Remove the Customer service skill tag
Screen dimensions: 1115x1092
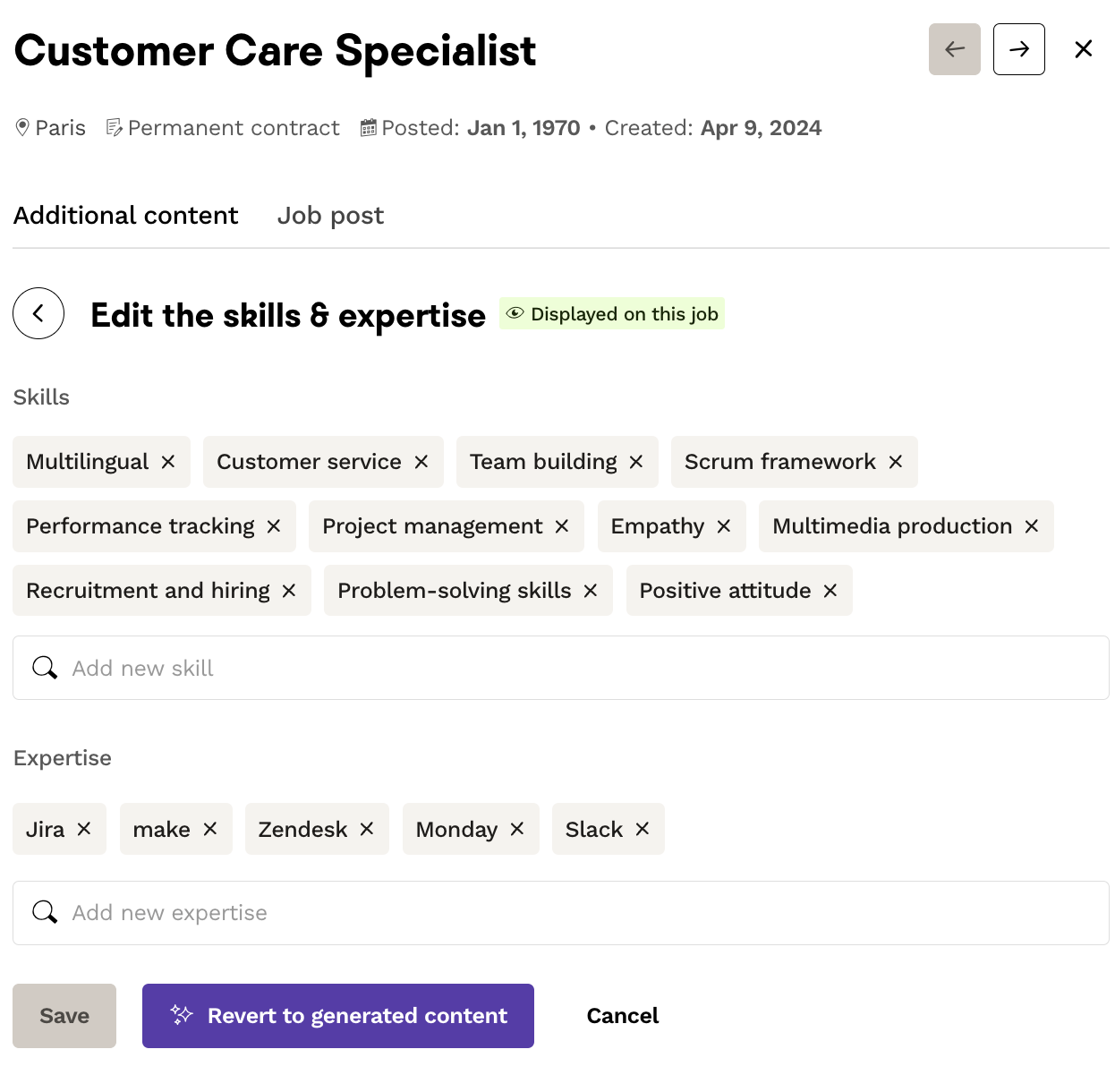click(421, 462)
